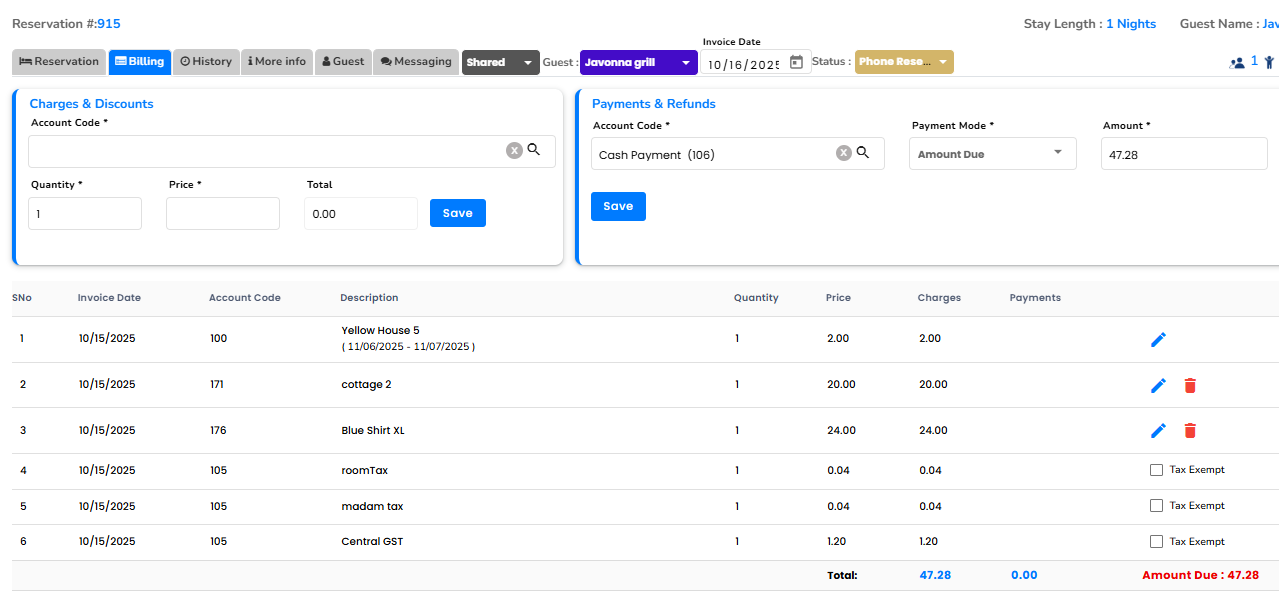Click the guests count icon
1279x604 pixels.
(x=1237, y=62)
